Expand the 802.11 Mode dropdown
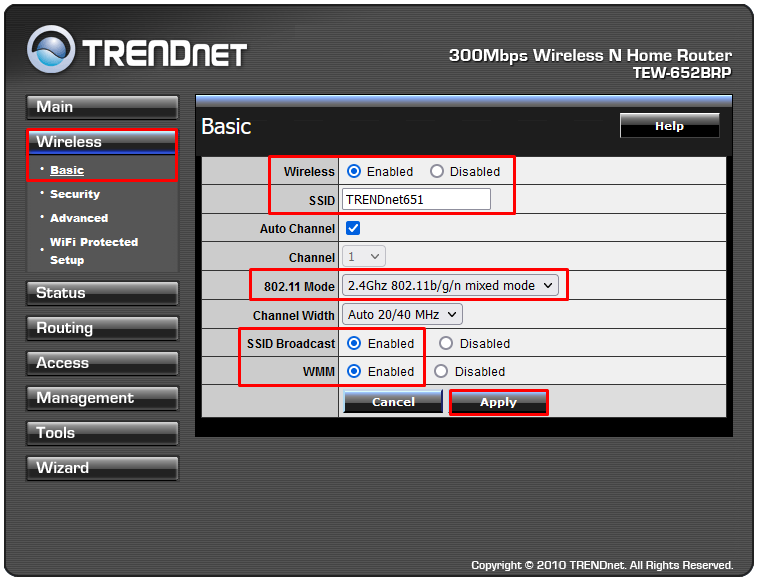Viewport: 759px width, 582px height. 450,285
